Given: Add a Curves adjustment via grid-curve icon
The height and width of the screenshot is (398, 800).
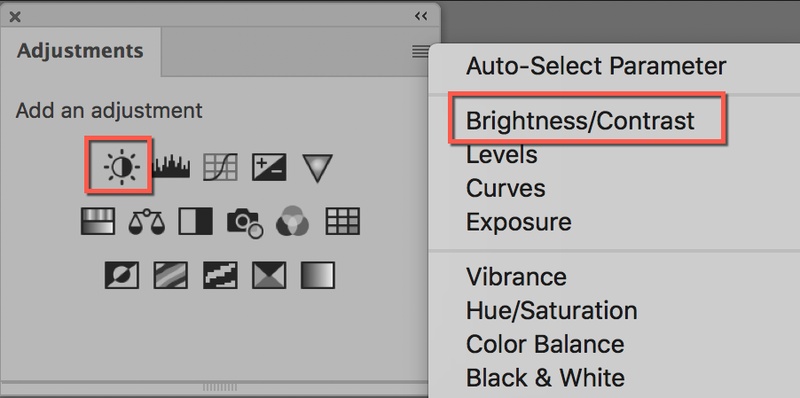Looking at the screenshot, I should coord(220,167).
